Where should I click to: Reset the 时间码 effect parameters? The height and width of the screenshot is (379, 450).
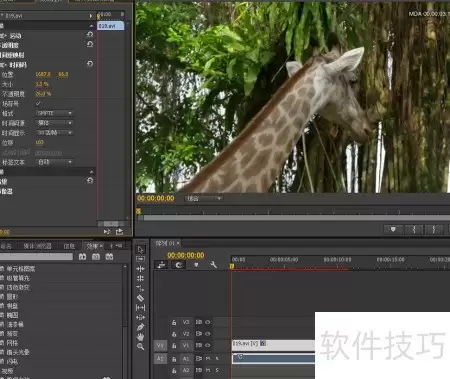coord(90,63)
